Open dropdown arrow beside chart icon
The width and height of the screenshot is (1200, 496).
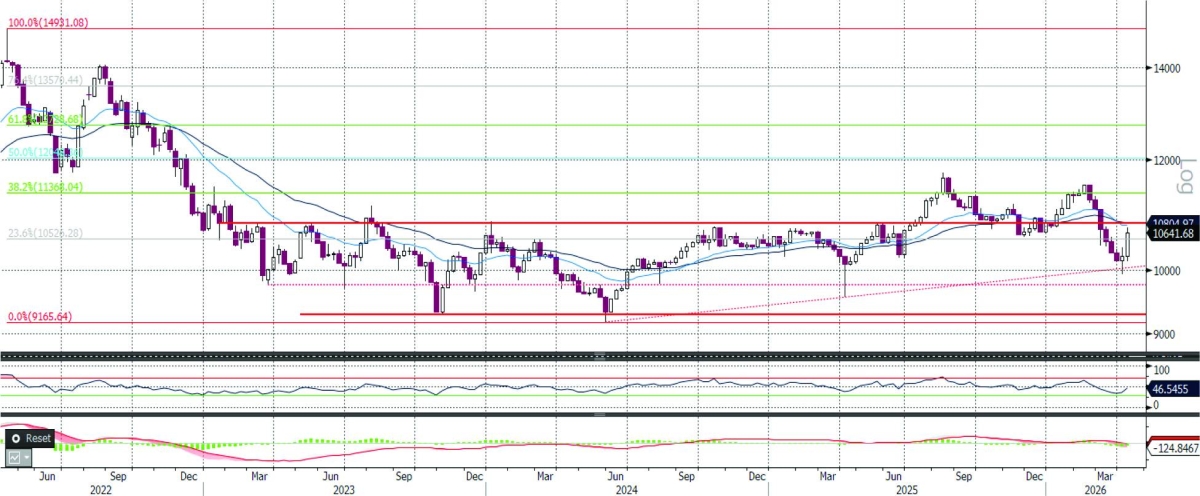[x=27, y=456]
